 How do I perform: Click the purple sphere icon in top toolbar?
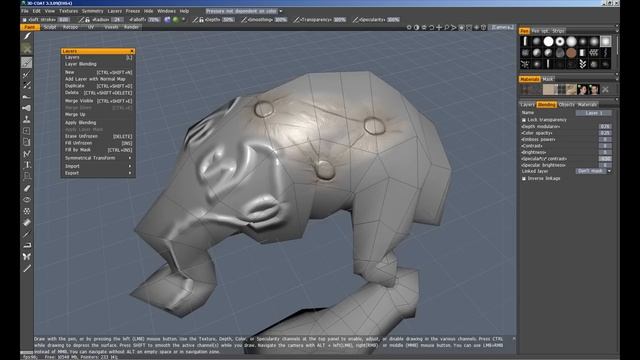pyautogui.click(x=167, y=20)
